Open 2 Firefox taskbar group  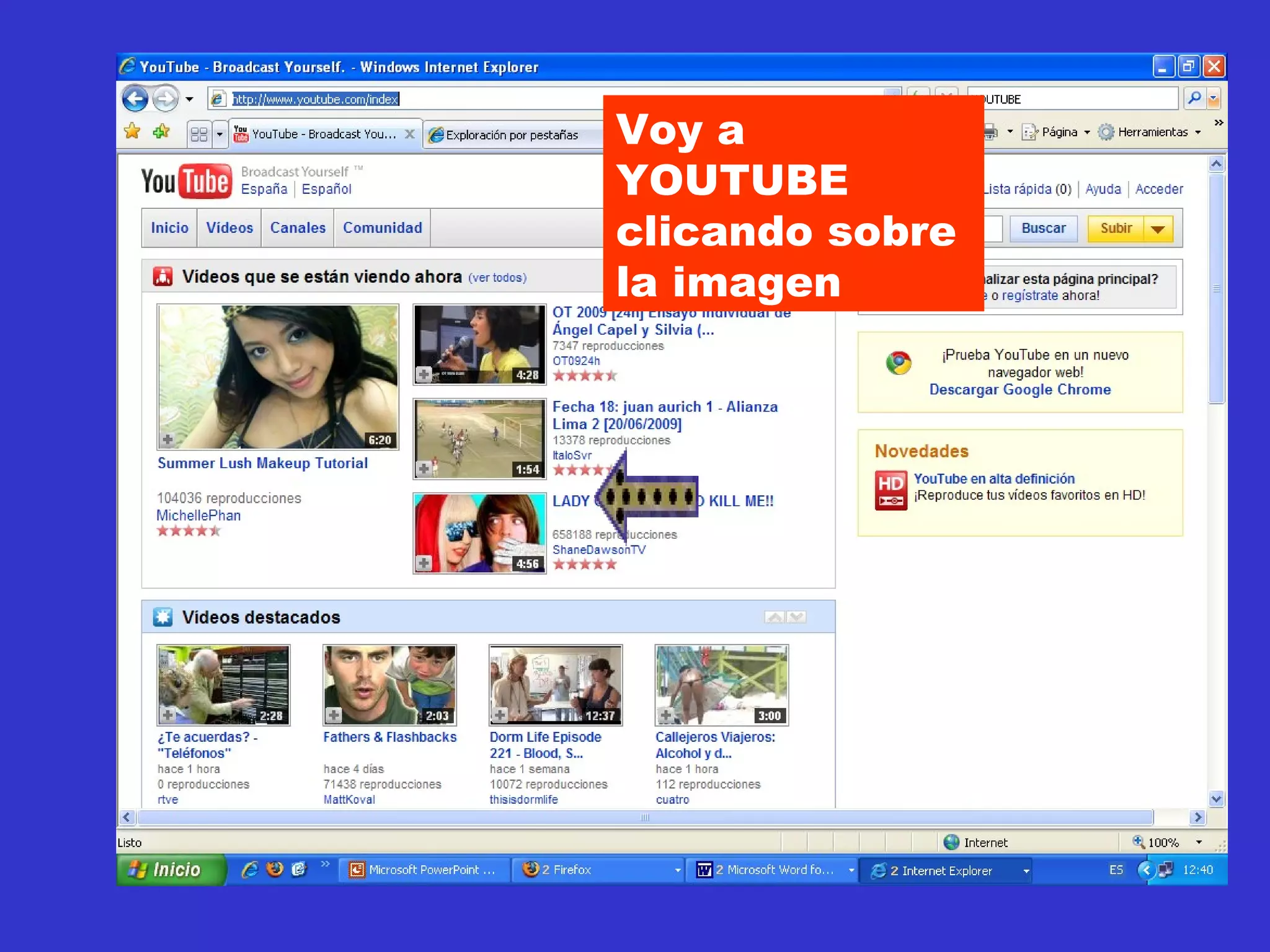pyautogui.click(x=598, y=870)
